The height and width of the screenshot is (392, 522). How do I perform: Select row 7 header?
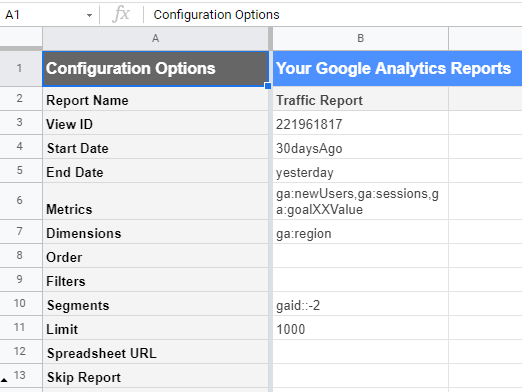coord(21,232)
